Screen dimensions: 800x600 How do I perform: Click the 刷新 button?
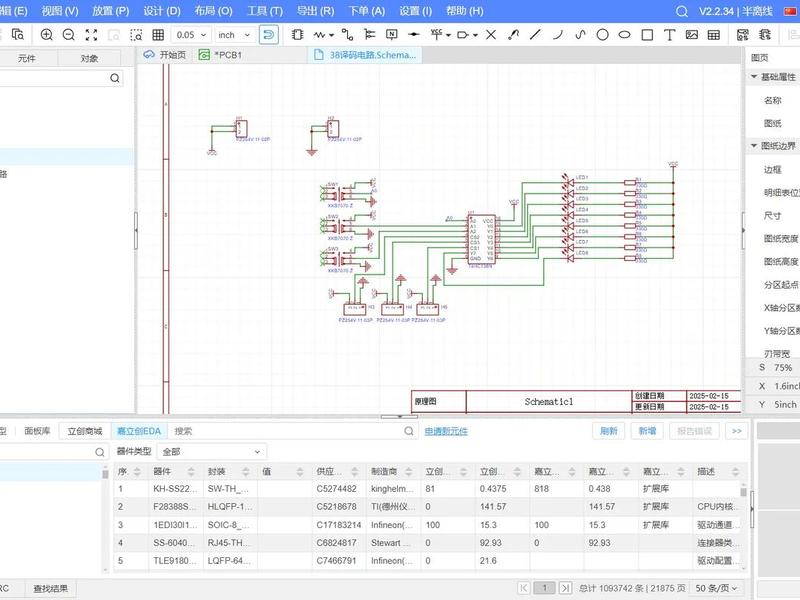(x=609, y=431)
